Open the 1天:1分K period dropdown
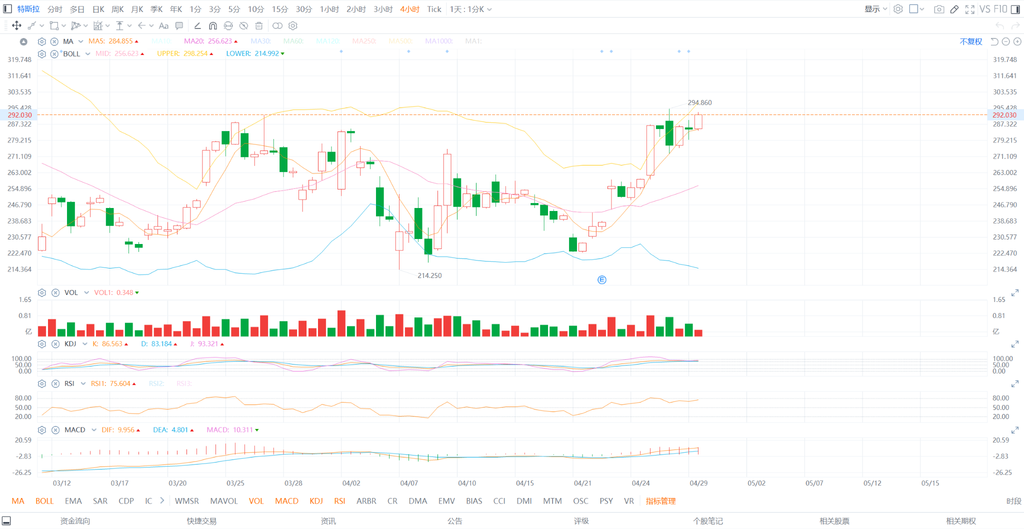 pos(471,9)
